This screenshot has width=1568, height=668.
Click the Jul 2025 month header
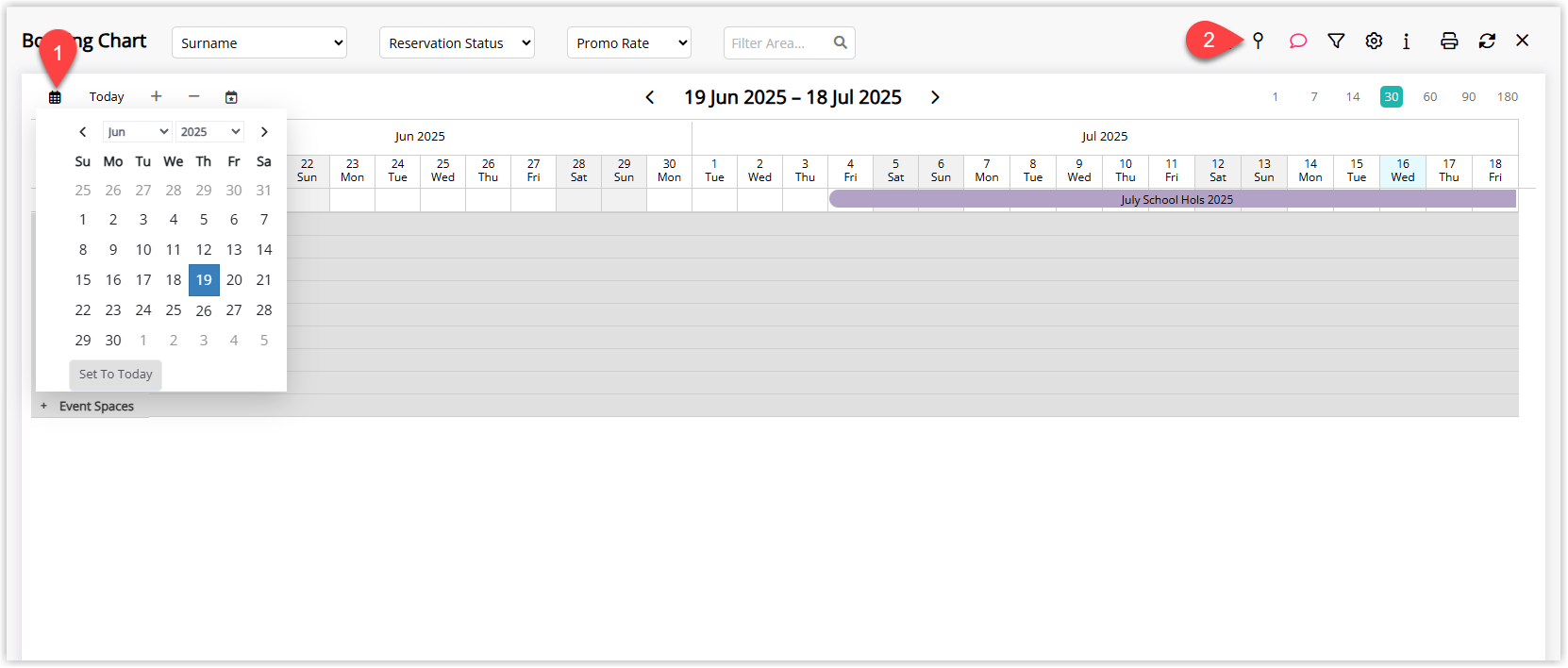pyautogui.click(x=1105, y=137)
